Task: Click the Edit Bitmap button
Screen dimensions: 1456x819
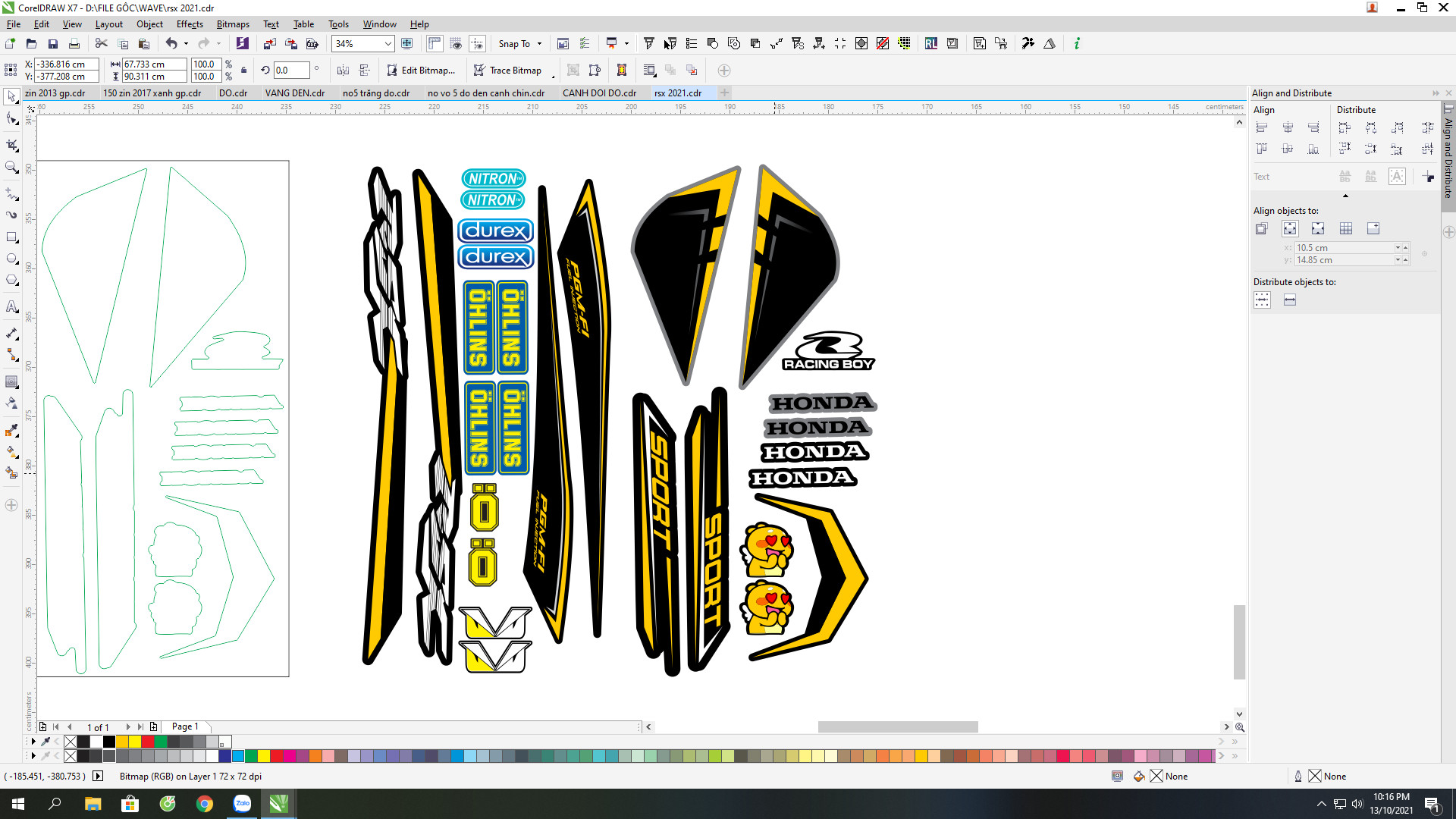Action: (421, 71)
